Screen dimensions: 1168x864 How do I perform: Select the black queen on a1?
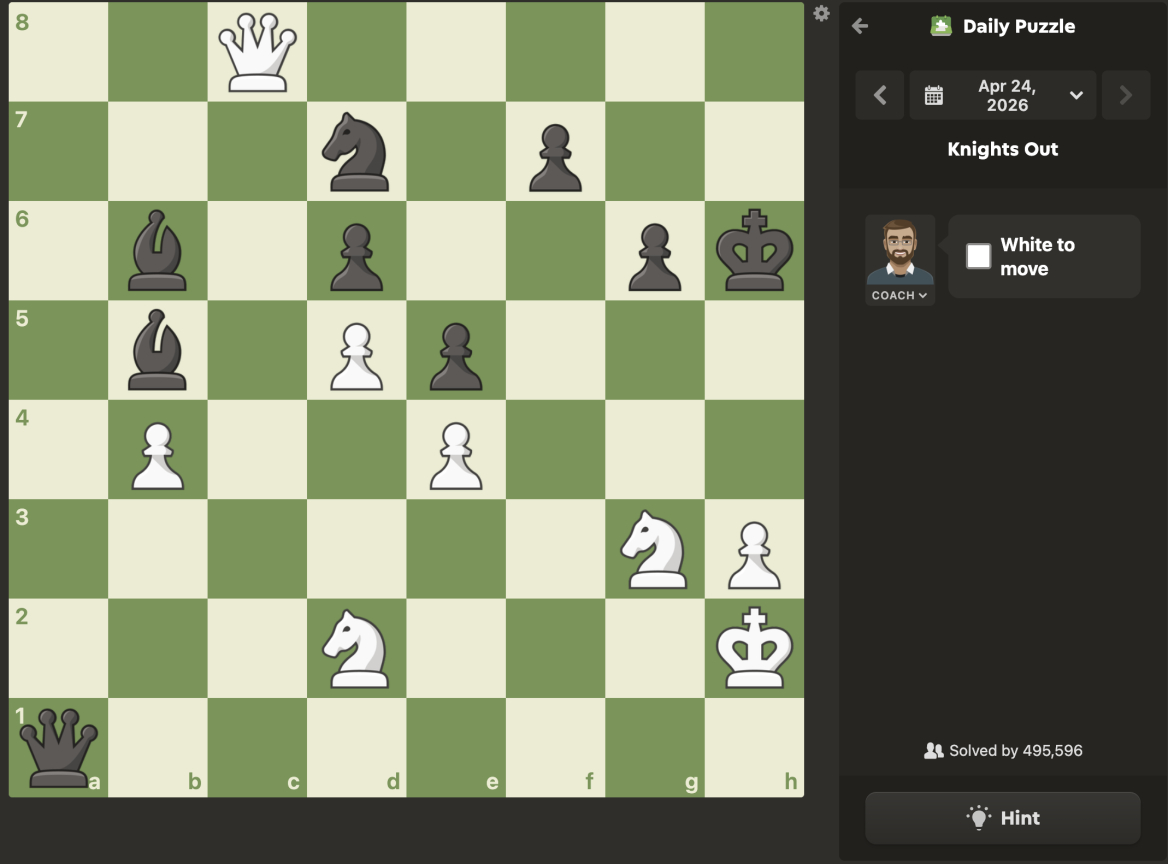[x=58, y=748]
